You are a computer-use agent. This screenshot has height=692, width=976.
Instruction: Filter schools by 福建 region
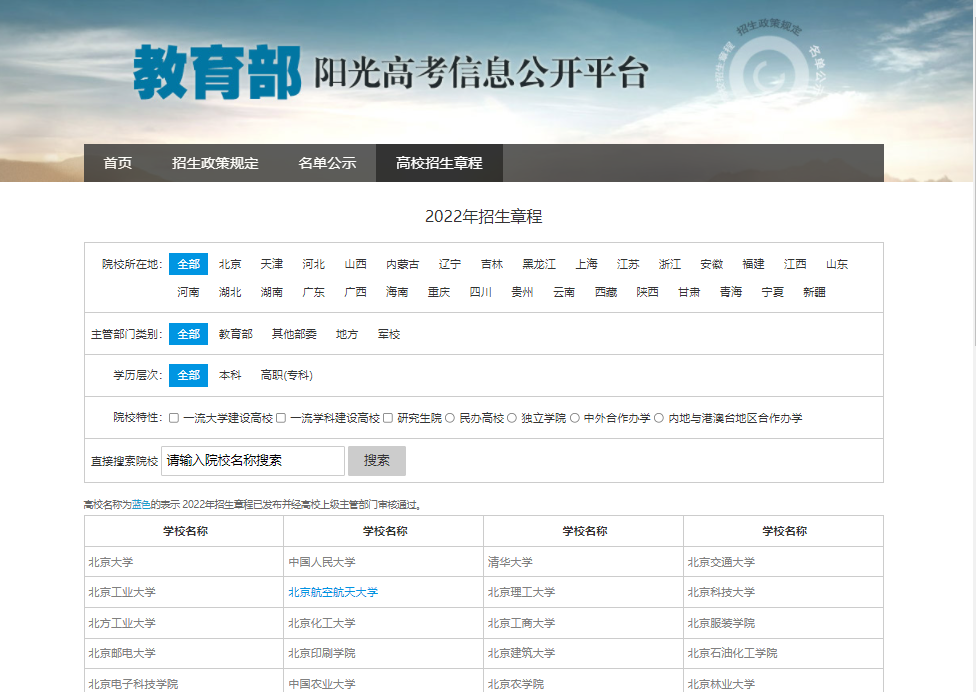pyautogui.click(x=753, y=264)
